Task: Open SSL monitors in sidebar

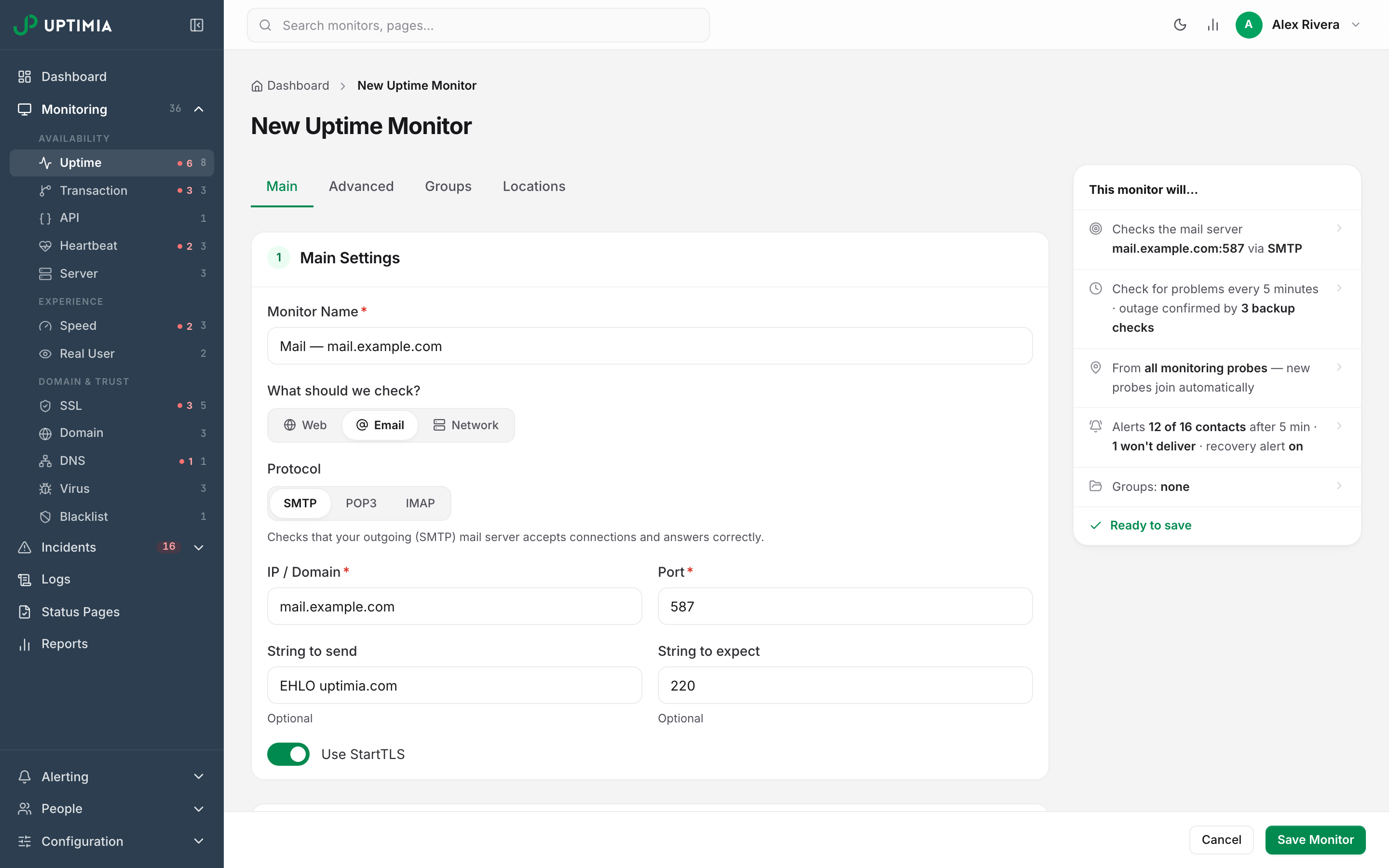Action: click(112, 406)
